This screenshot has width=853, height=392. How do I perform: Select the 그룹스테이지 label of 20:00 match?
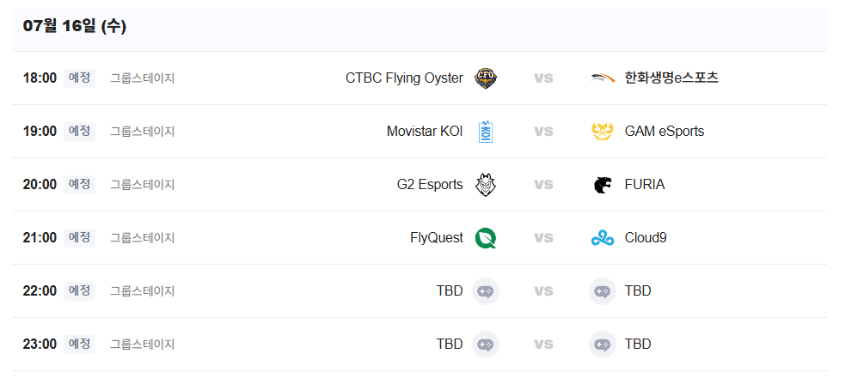point(143,185)
